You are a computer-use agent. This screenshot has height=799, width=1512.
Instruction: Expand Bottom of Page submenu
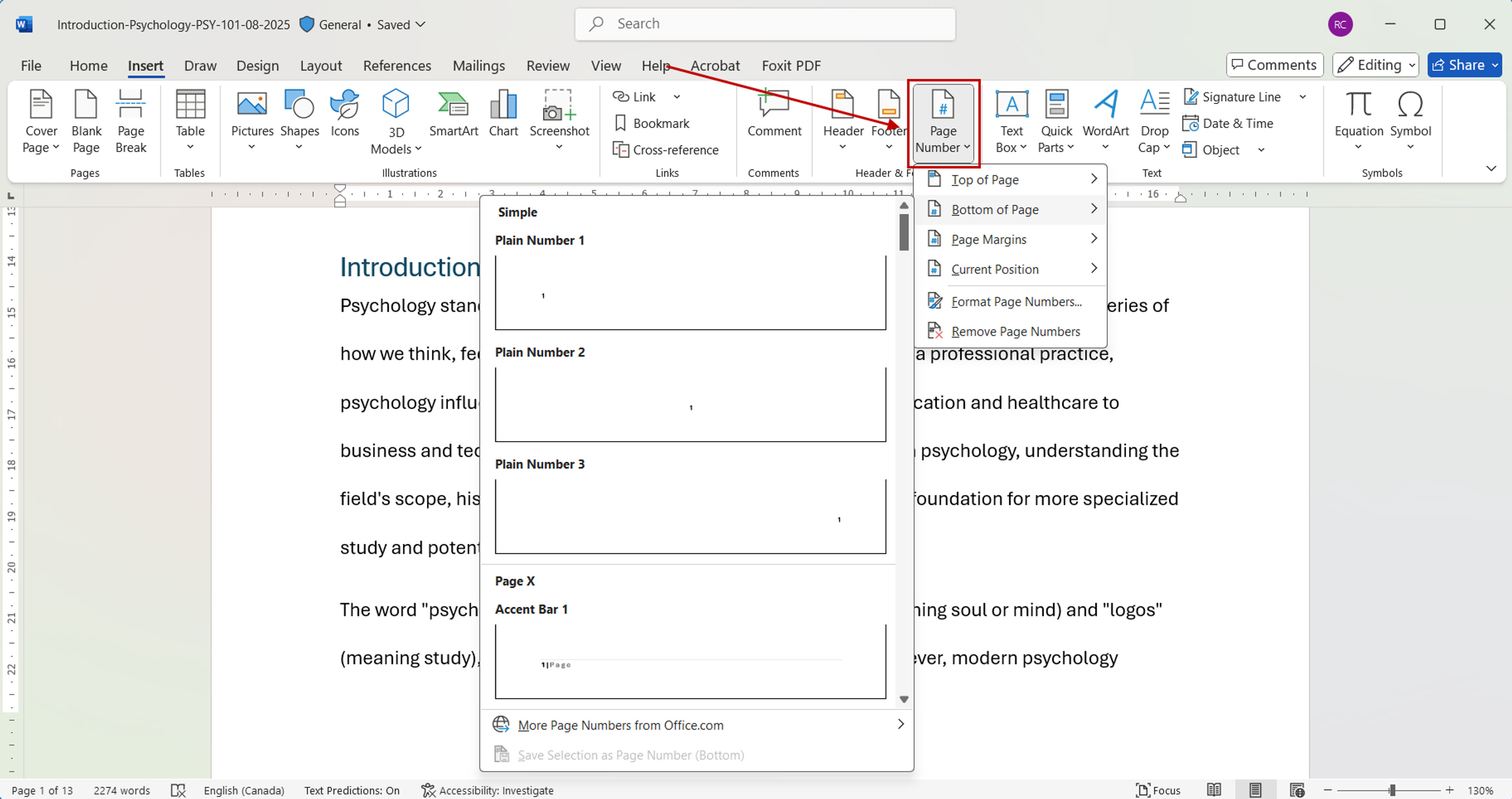point(1011,209)
